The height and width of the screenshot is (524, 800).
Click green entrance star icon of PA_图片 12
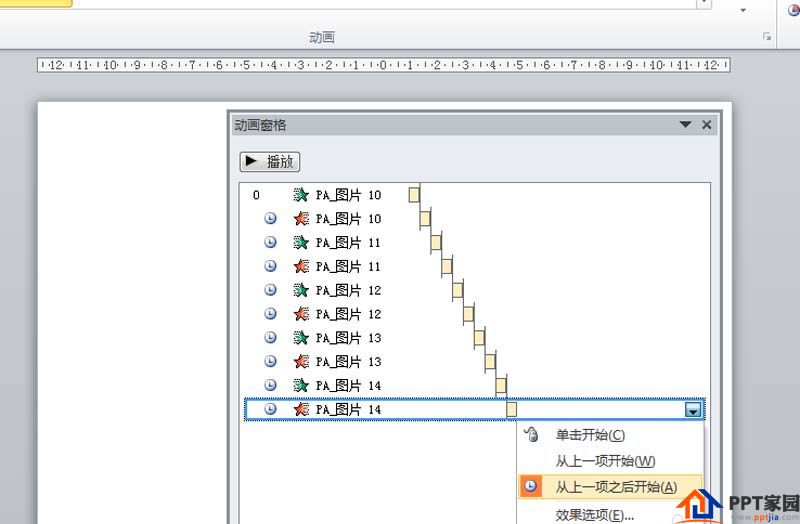[301, 290]
